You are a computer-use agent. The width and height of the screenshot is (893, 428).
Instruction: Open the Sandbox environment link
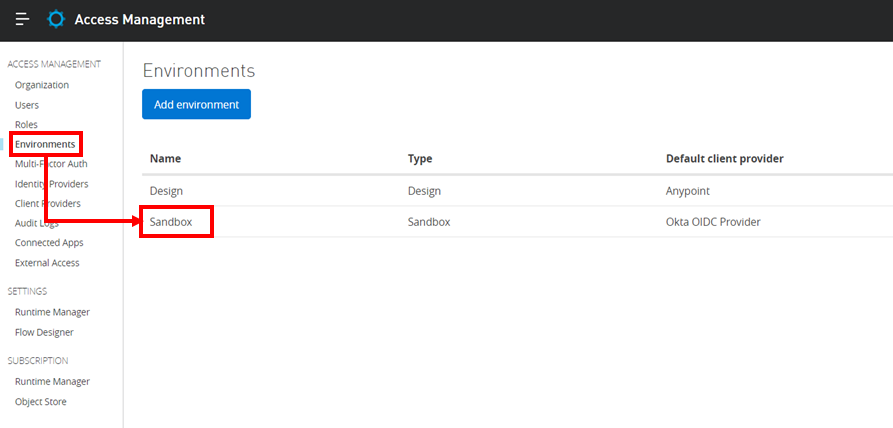(x=170, y=221)
